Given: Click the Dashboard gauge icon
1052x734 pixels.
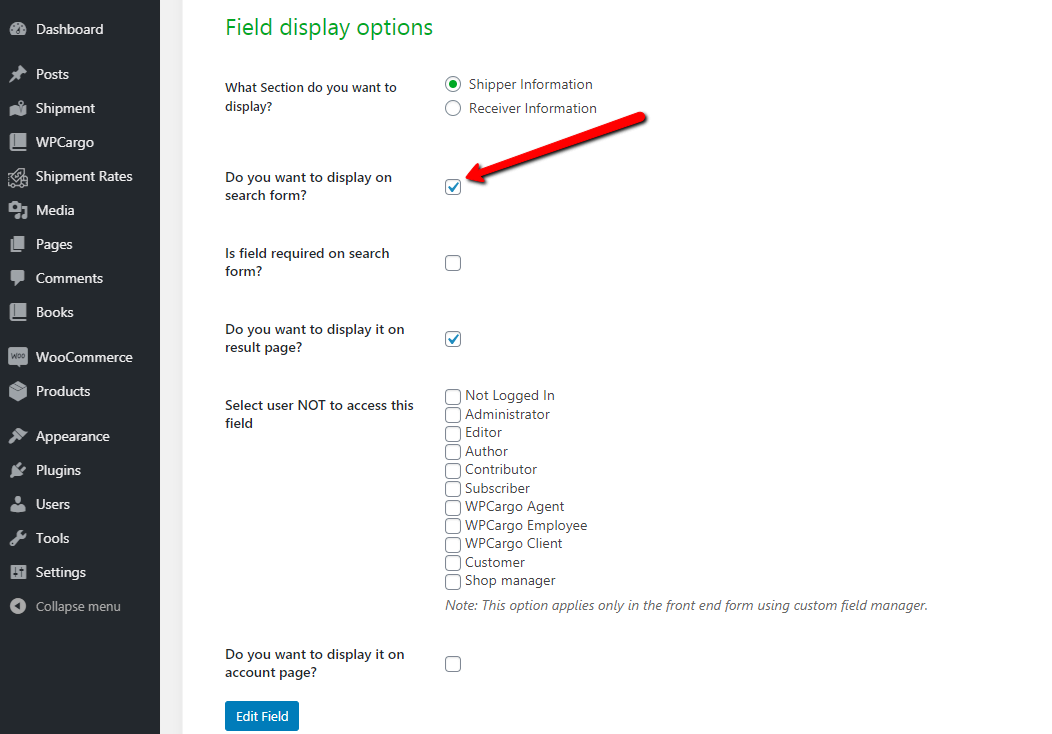Looking at the screenshot, I should click(18, 29).
